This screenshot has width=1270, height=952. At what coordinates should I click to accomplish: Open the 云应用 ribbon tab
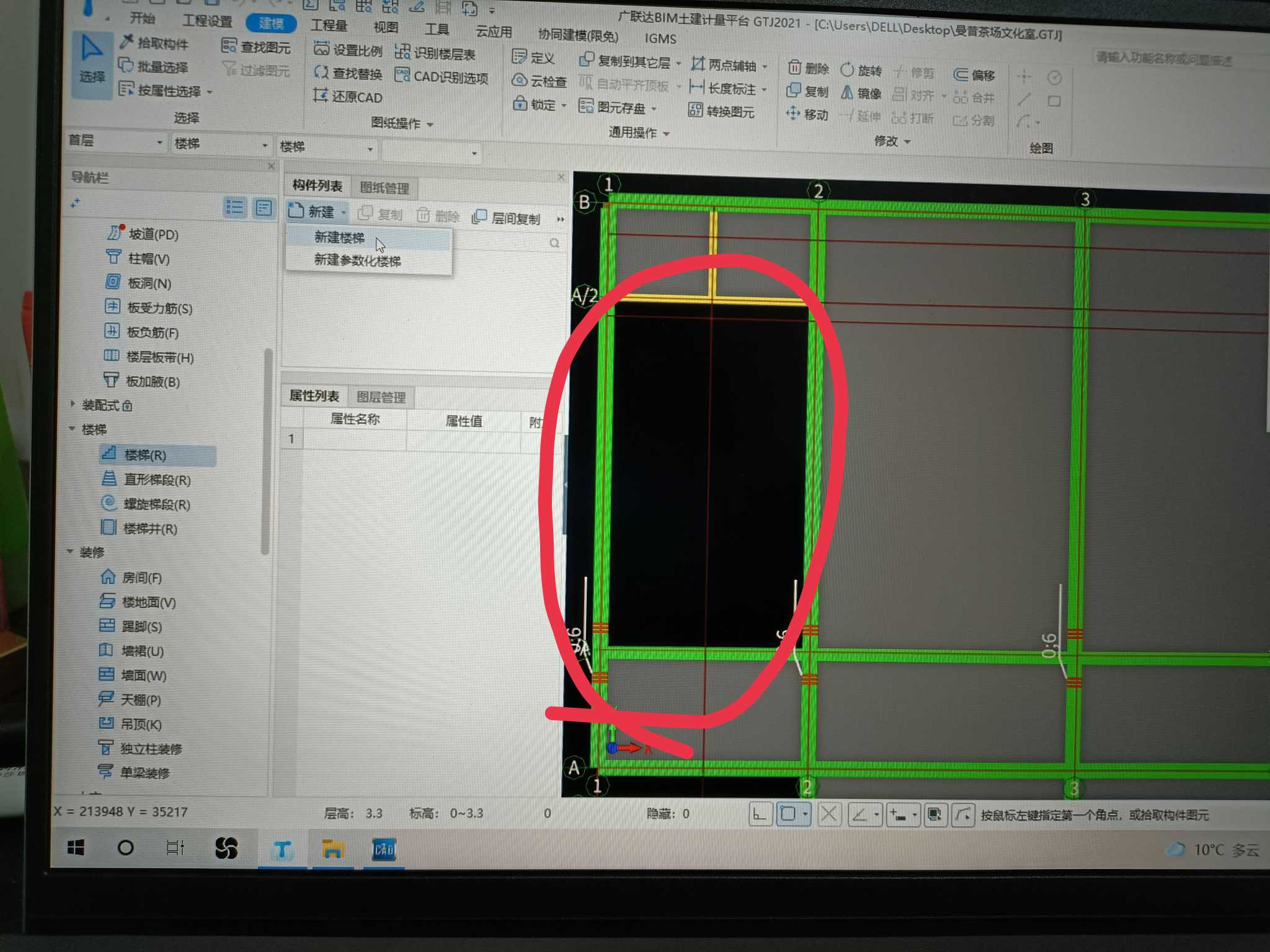(494, 32)
